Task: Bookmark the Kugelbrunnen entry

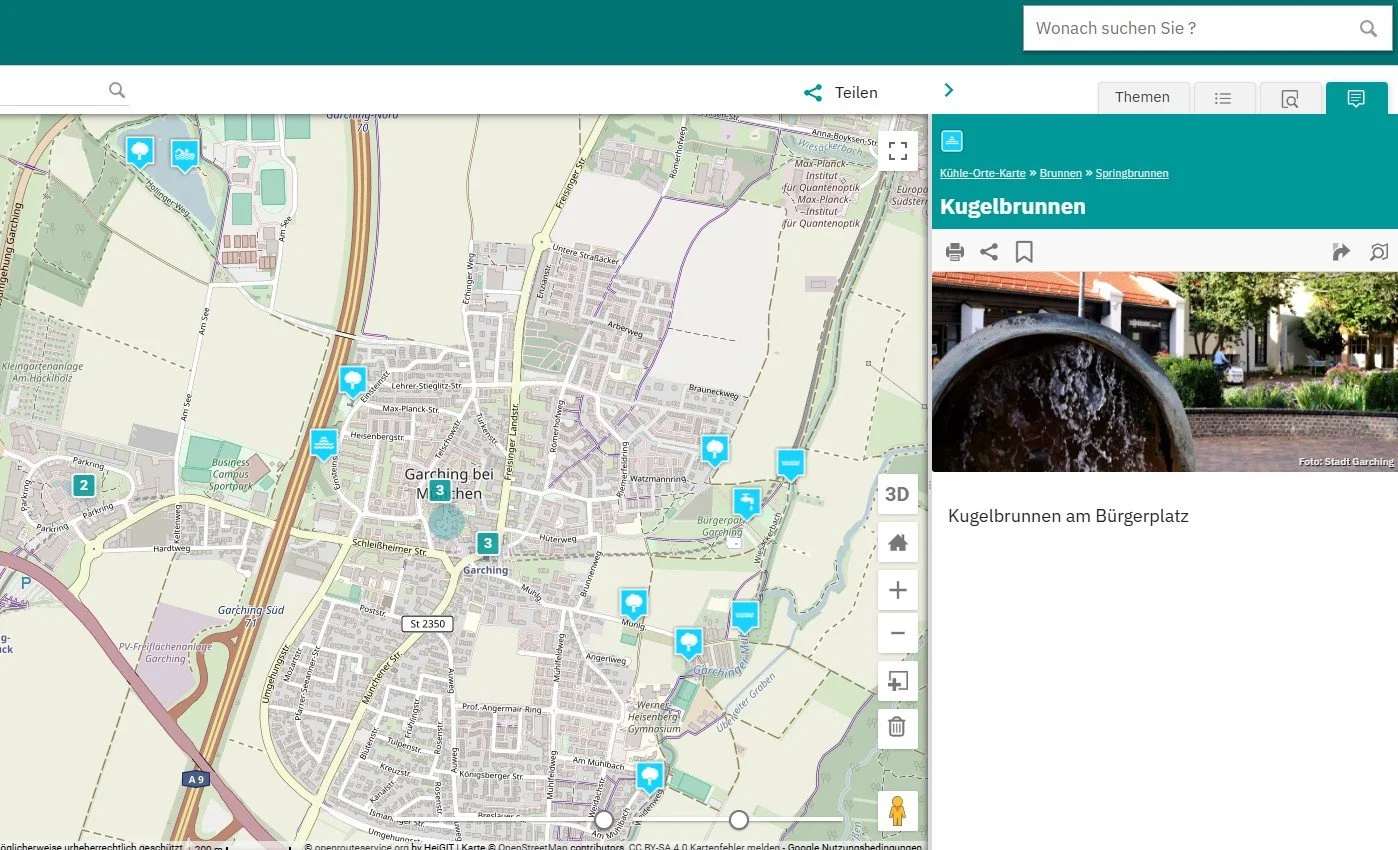Action: [1024, 252]
